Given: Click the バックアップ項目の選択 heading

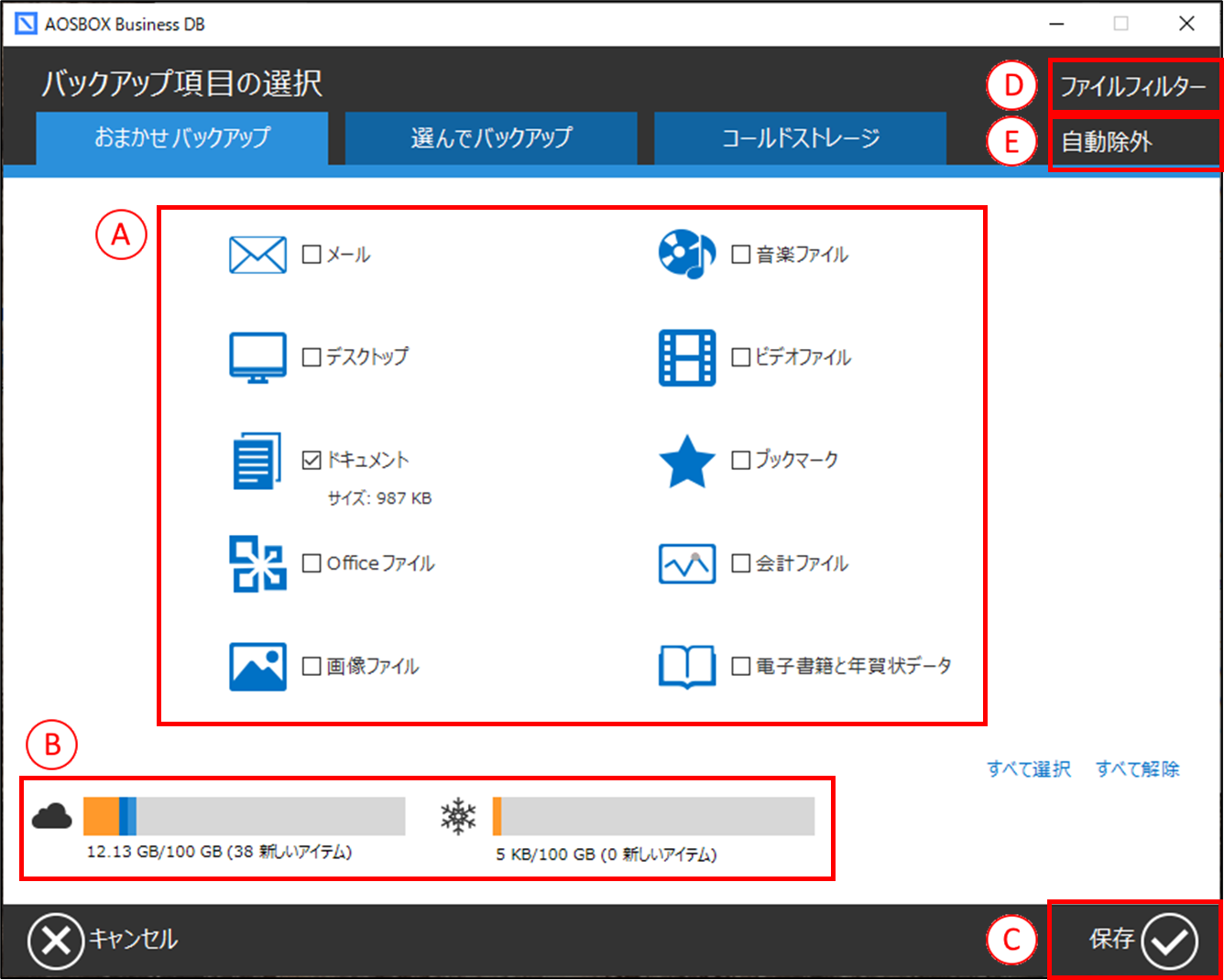Looking at the screenshot, I should pyautogui.click(x=182, y=83).
